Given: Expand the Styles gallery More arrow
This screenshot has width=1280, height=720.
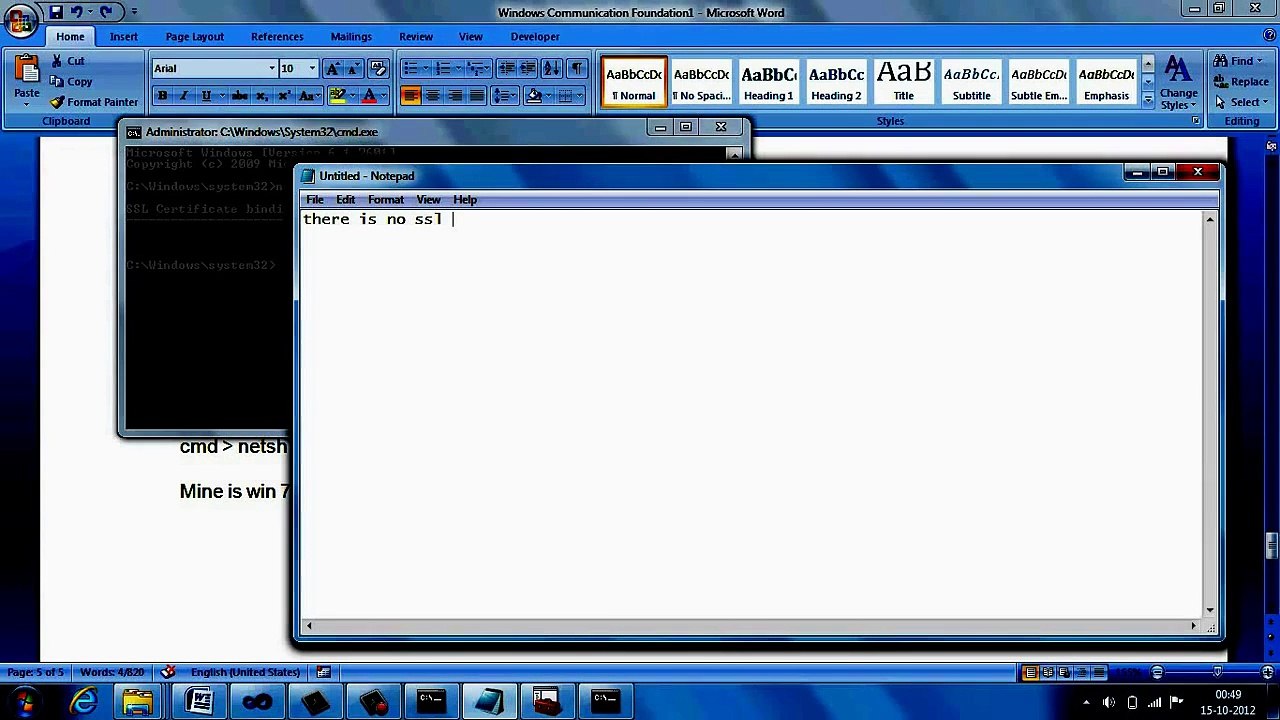Looking at the screenshot, I should (x=1148, y=100).
